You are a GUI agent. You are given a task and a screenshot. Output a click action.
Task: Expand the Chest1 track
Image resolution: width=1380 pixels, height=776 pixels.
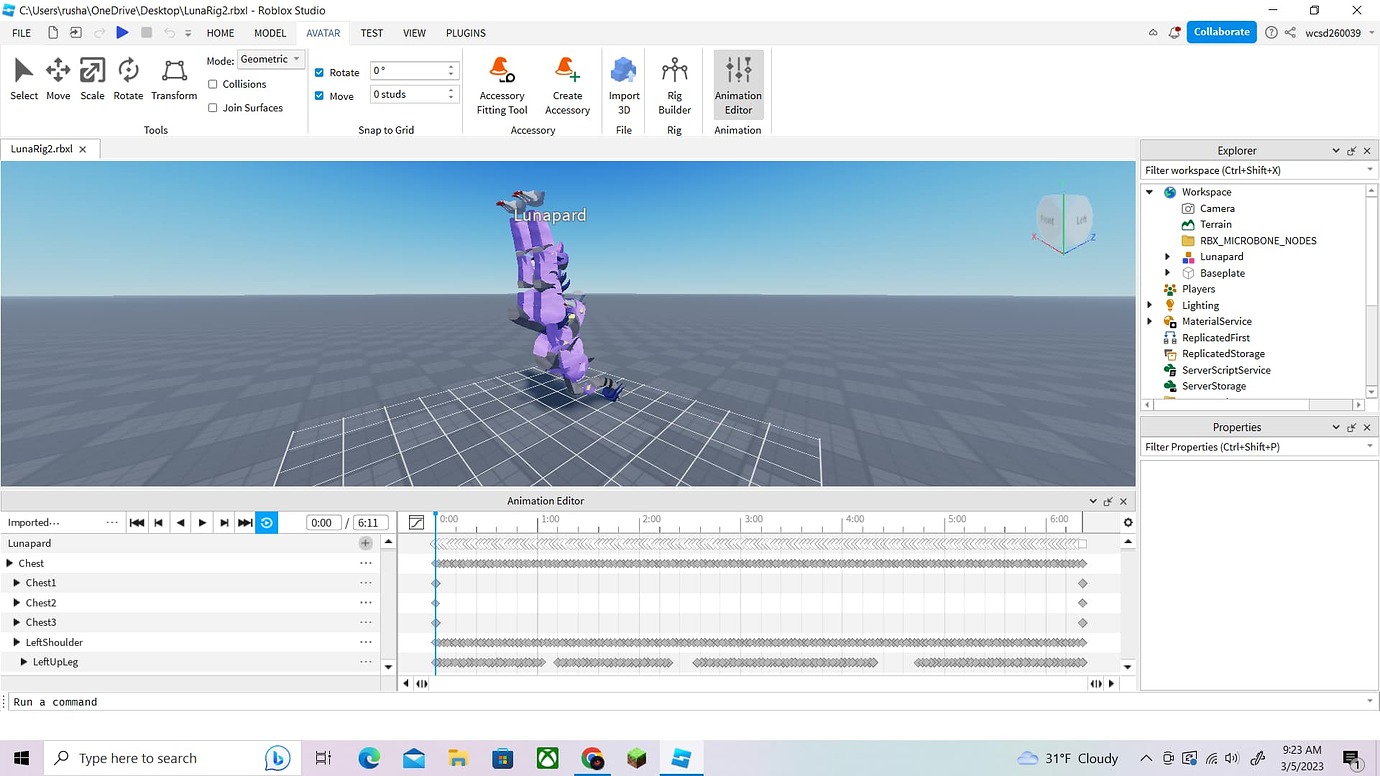(x=17, y=583)
